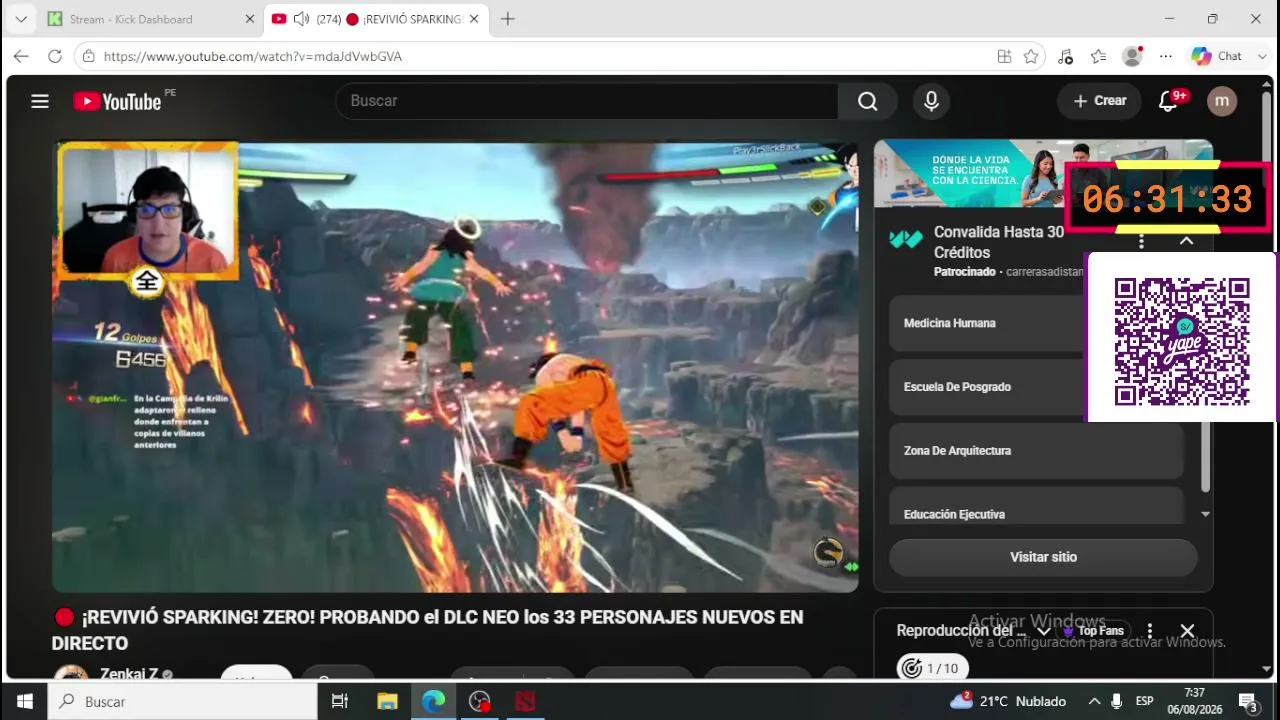1280x720 pixels.
Task: Mute the YouTube tab audio icon
Action: [301, 19]
